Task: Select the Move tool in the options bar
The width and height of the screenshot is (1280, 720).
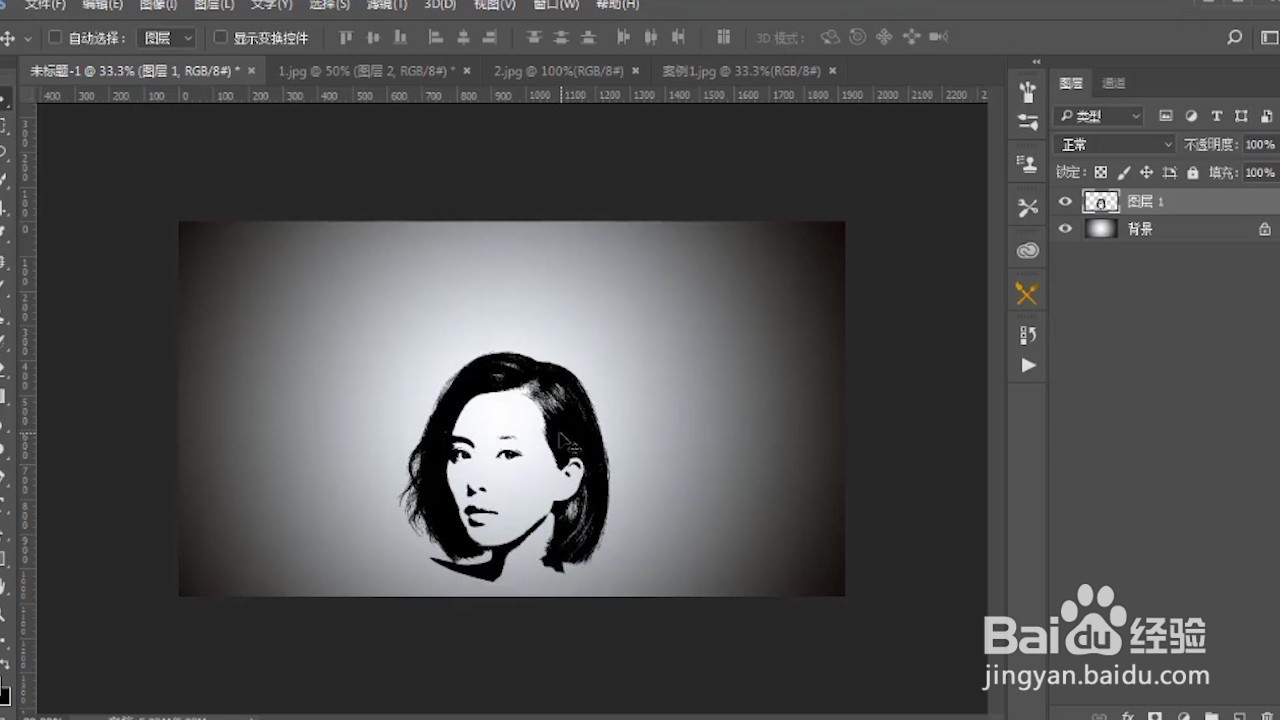Action: point(10,37)
